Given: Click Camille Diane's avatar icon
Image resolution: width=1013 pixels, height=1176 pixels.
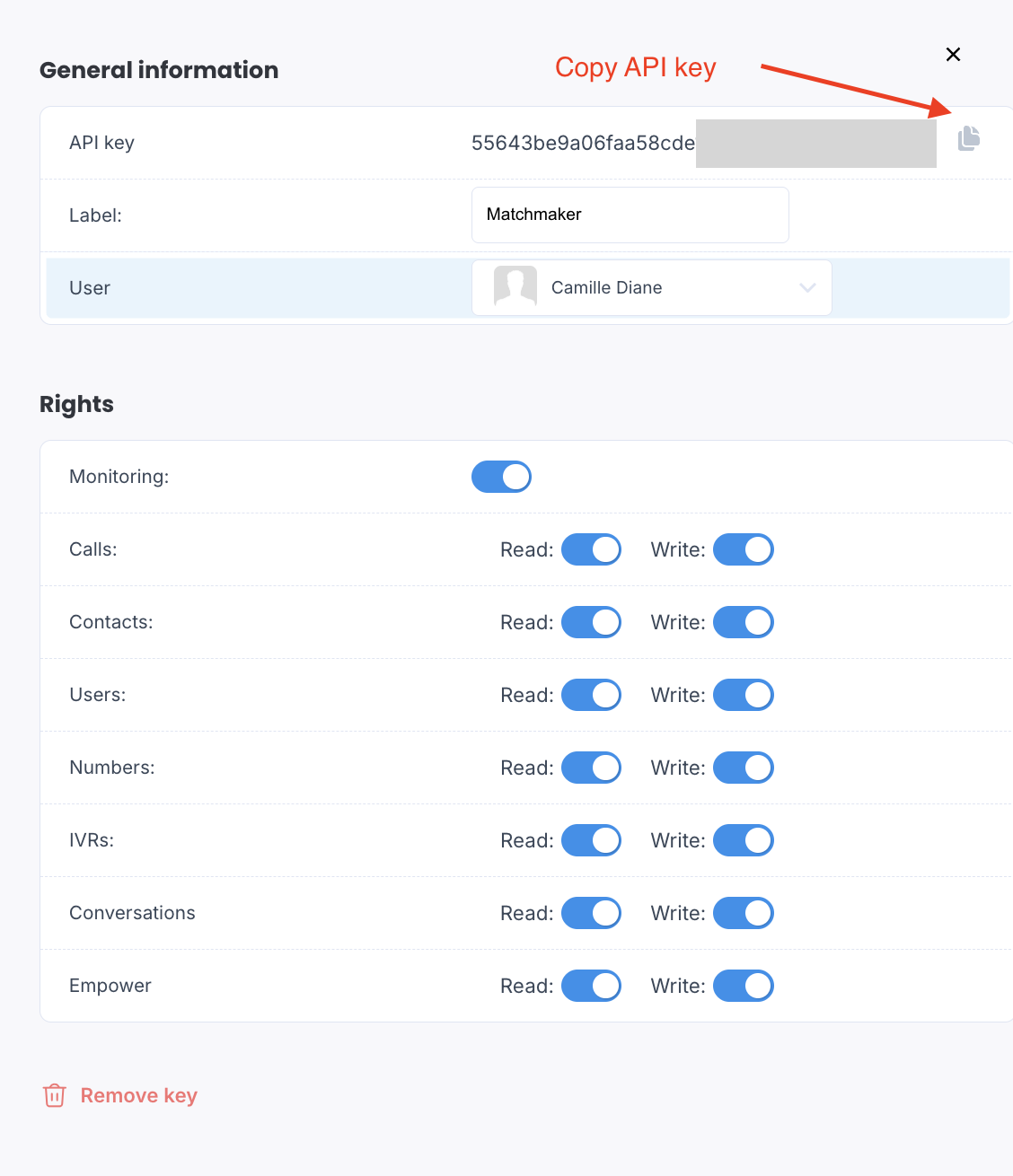Looking at the screenshot, I should coord(515,287).
